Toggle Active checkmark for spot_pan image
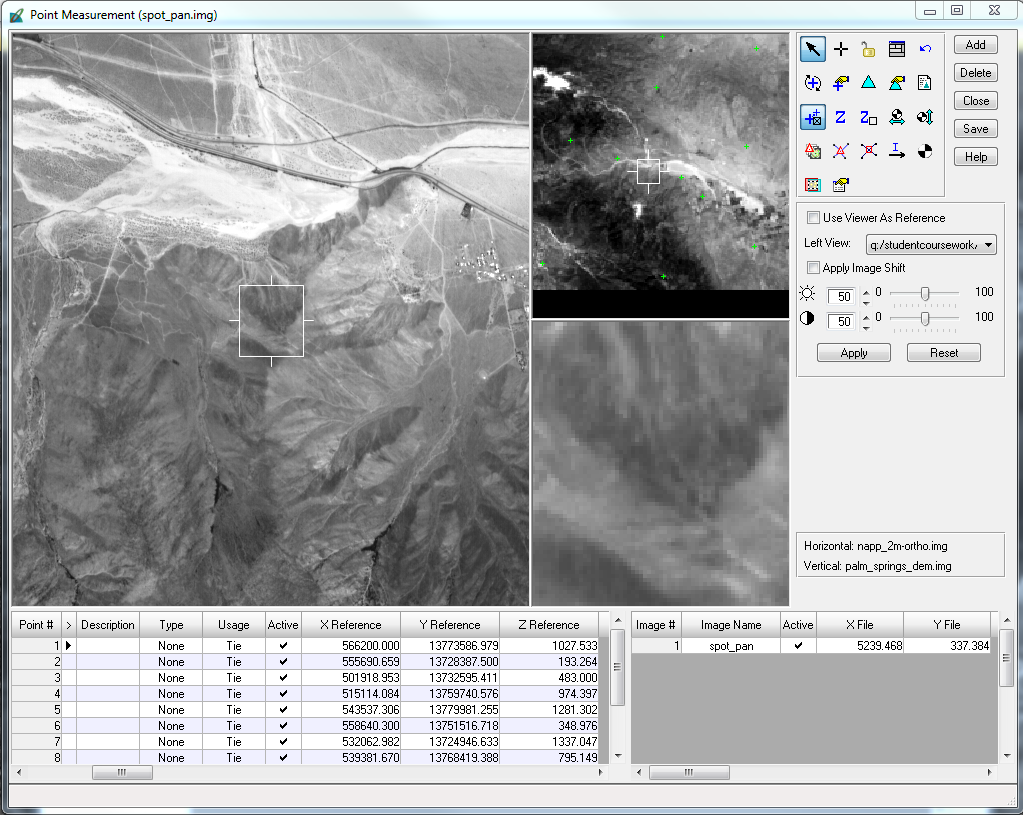The width and height of the screenshot is (1023, 815). point(798,645)
